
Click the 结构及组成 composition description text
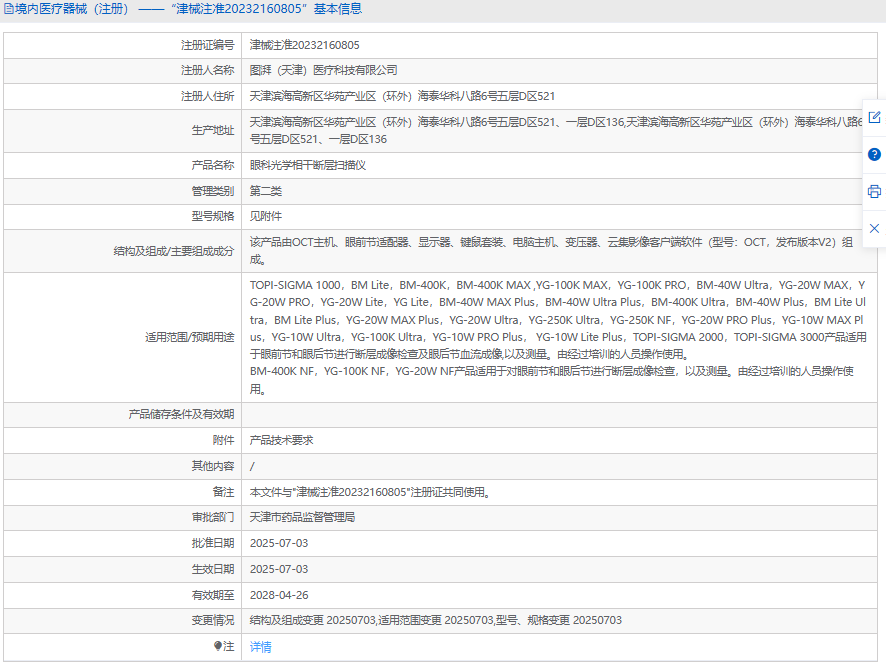pos(551,251)
